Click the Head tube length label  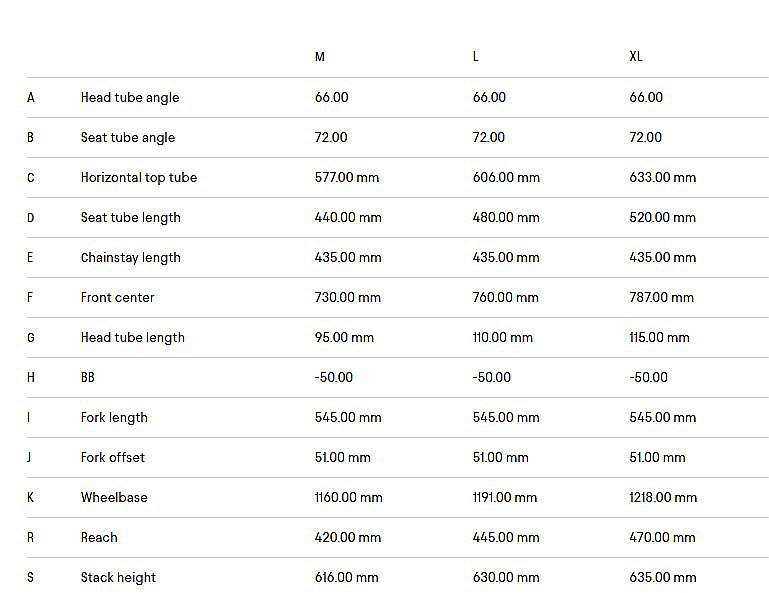tap(133, 337)
